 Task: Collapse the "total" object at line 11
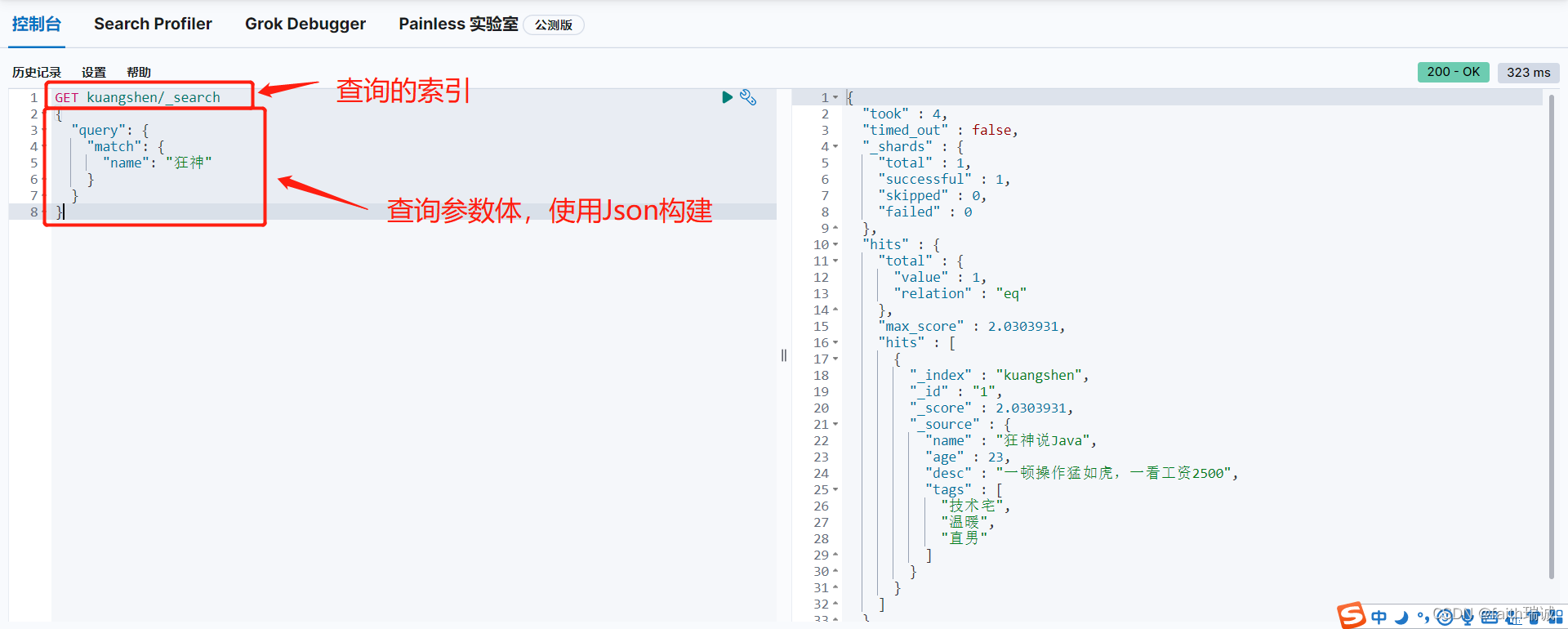[x=835, y=261]
